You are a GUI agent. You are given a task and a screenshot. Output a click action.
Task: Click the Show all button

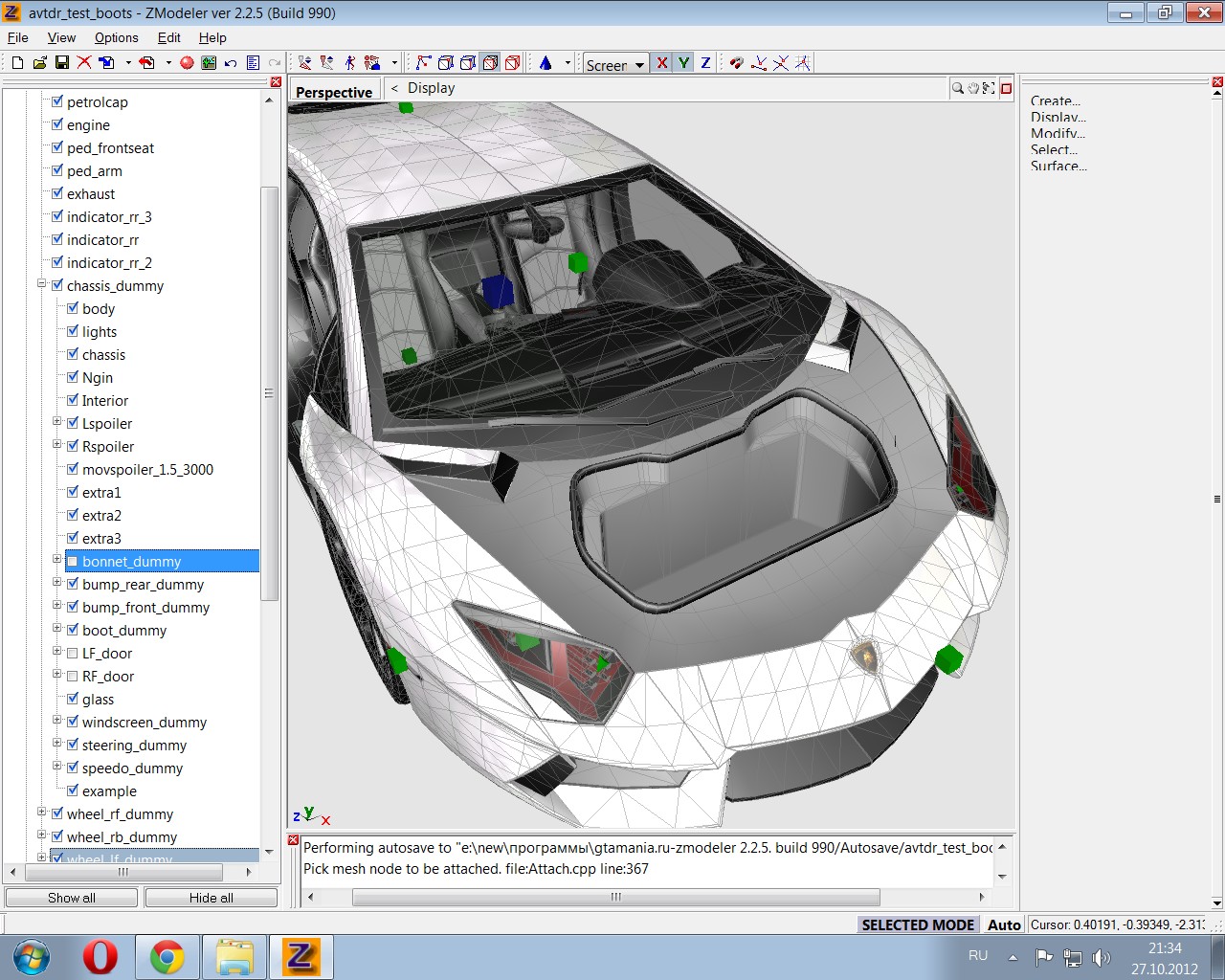[x=72, y=898]
